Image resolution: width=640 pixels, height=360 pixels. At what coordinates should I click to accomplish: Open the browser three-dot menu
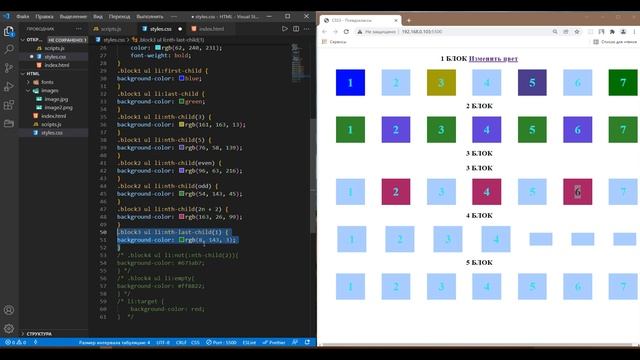[x=634, y=31]
